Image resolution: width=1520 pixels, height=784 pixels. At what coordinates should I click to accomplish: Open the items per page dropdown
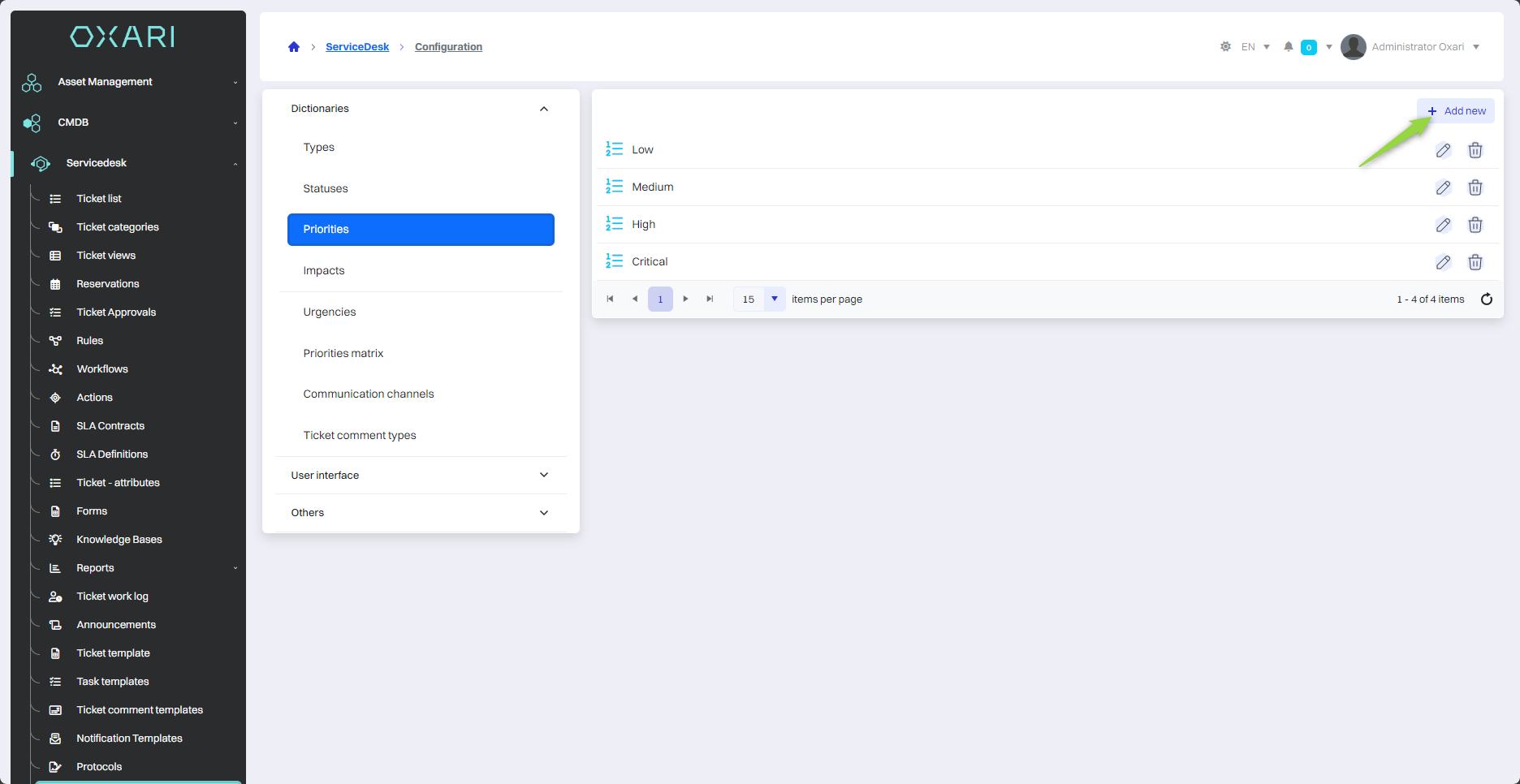point(775,299)
